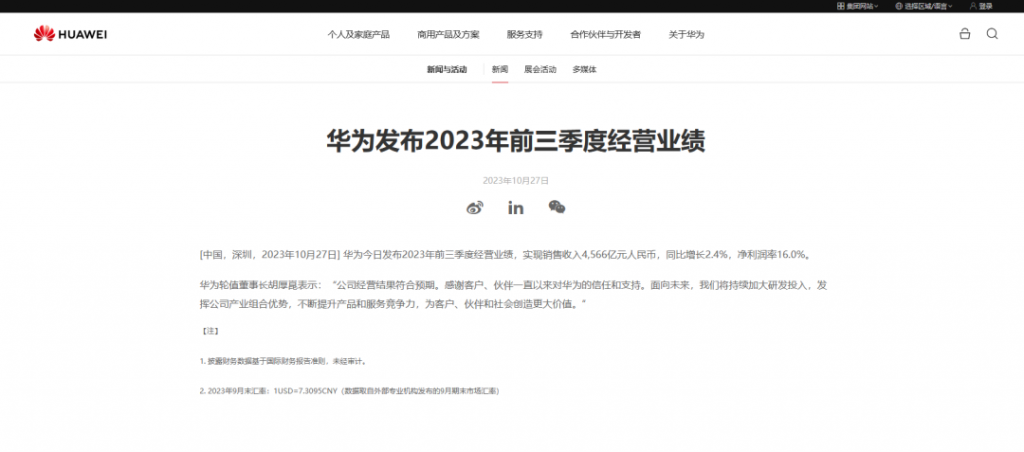
Task: Open the search magnifier icon
Action: (992, 34)
